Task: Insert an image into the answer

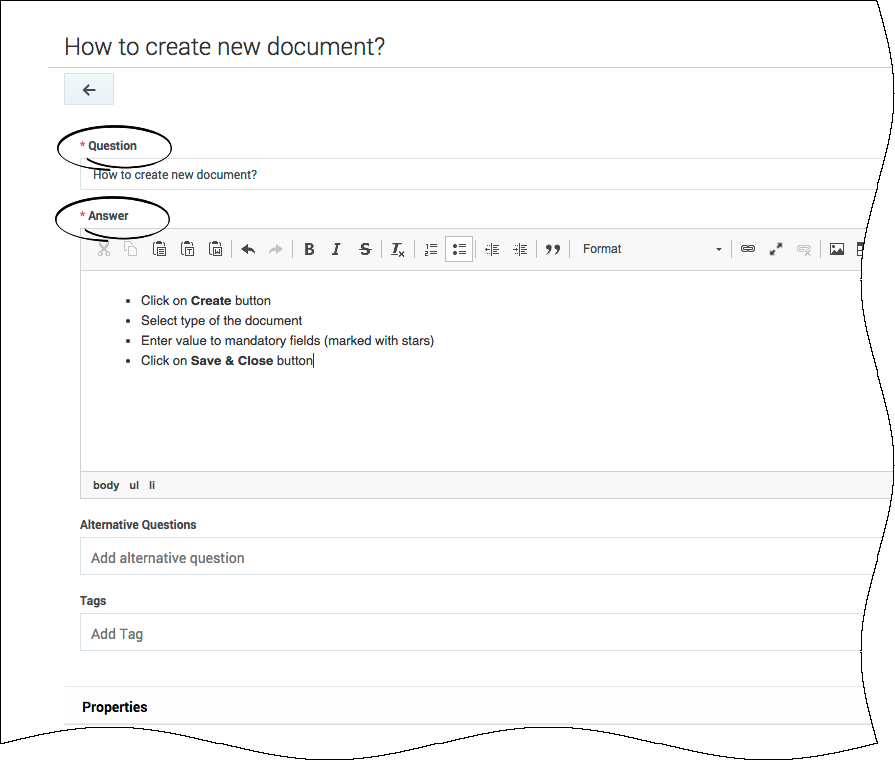Action: 837,249
